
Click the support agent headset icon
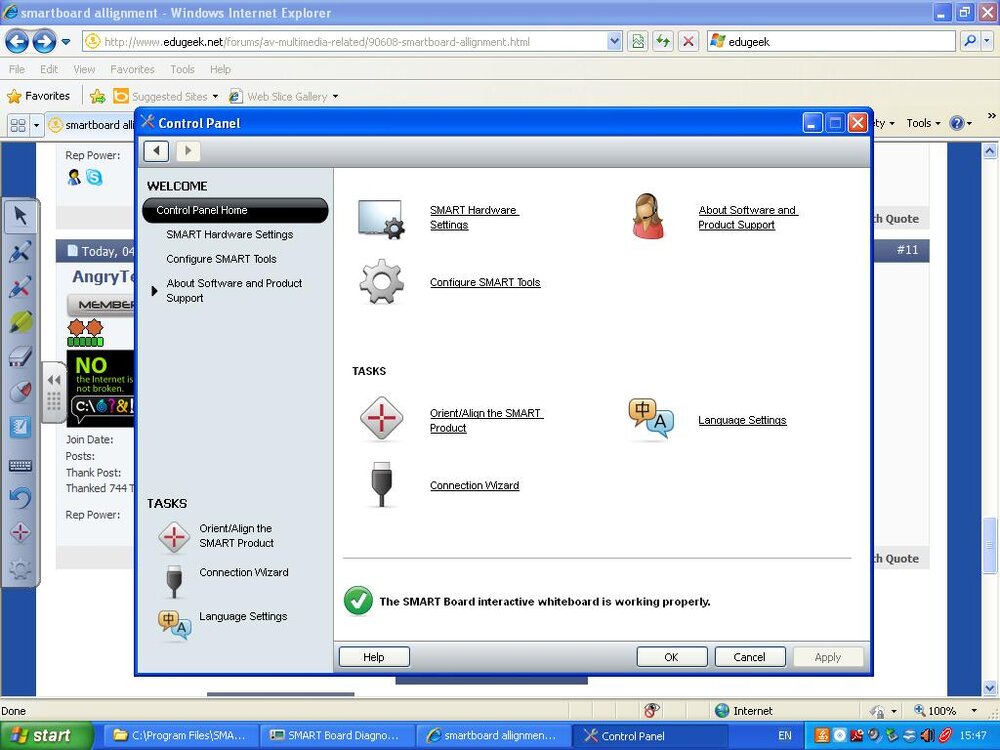tap(648, 216)
